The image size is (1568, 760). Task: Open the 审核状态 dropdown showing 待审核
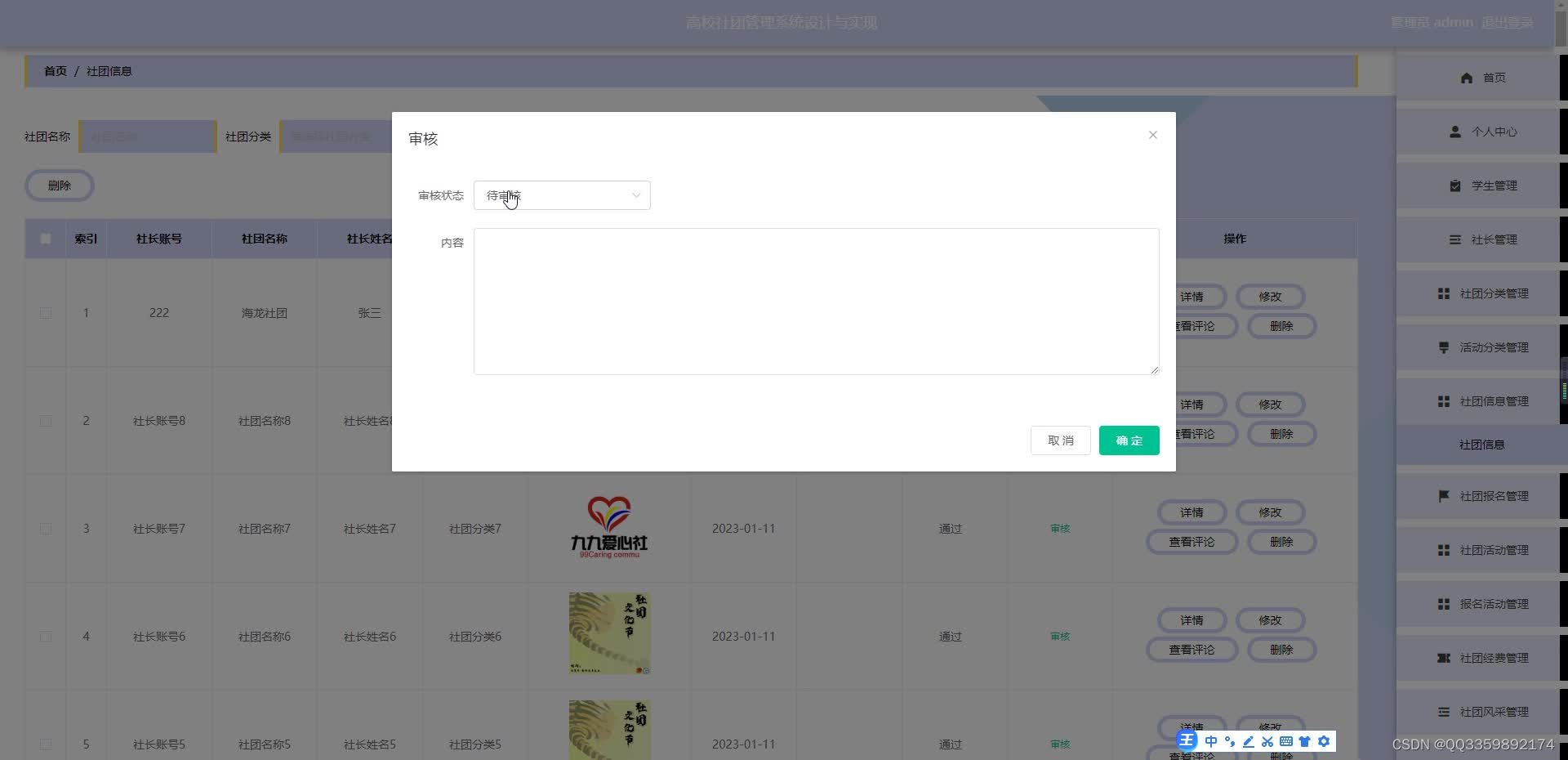pos(562,195)
